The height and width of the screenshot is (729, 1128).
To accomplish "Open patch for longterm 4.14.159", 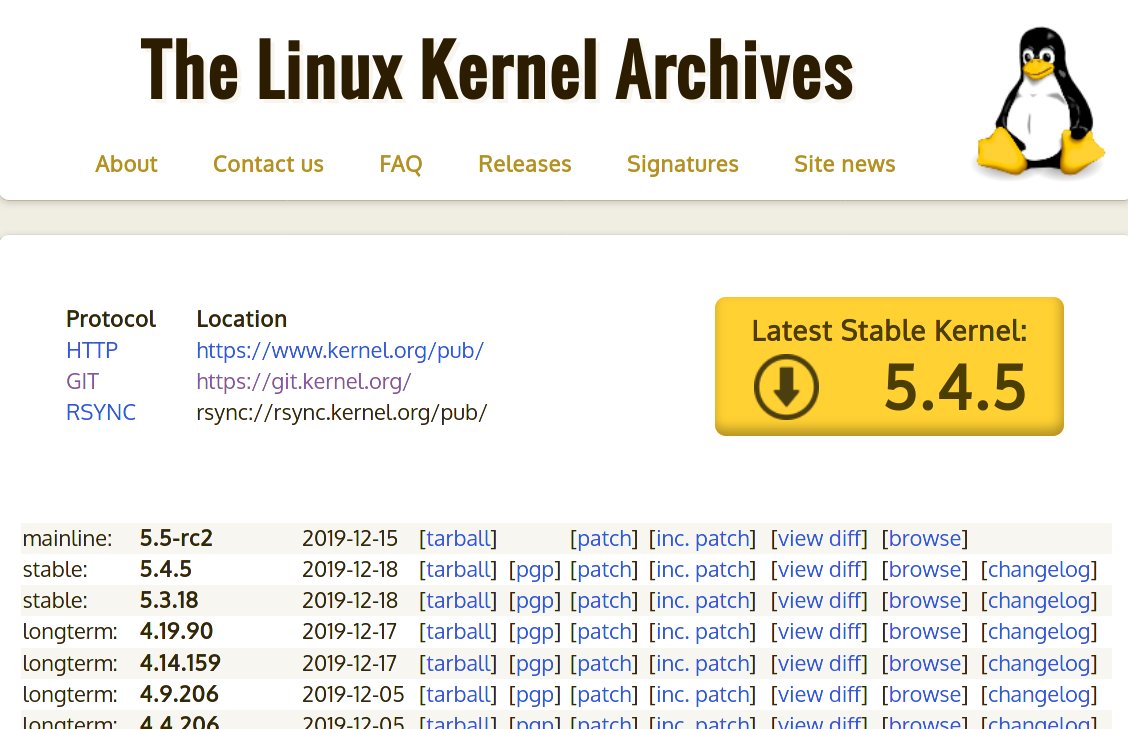I will coord(604,663).
